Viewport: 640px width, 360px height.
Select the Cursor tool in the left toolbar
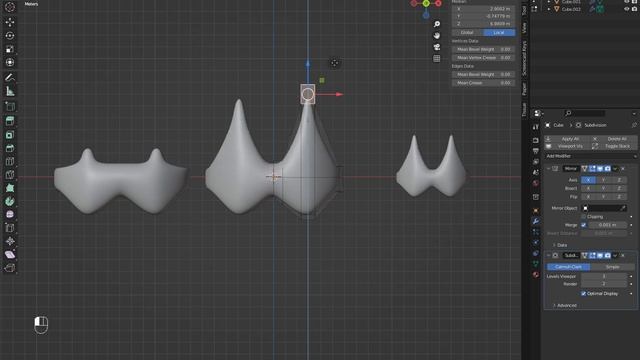coord(10,7)
